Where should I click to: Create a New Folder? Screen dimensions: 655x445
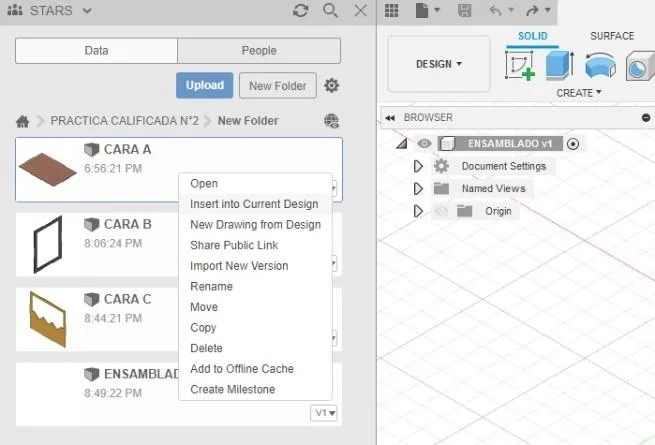tap(278, 86)
